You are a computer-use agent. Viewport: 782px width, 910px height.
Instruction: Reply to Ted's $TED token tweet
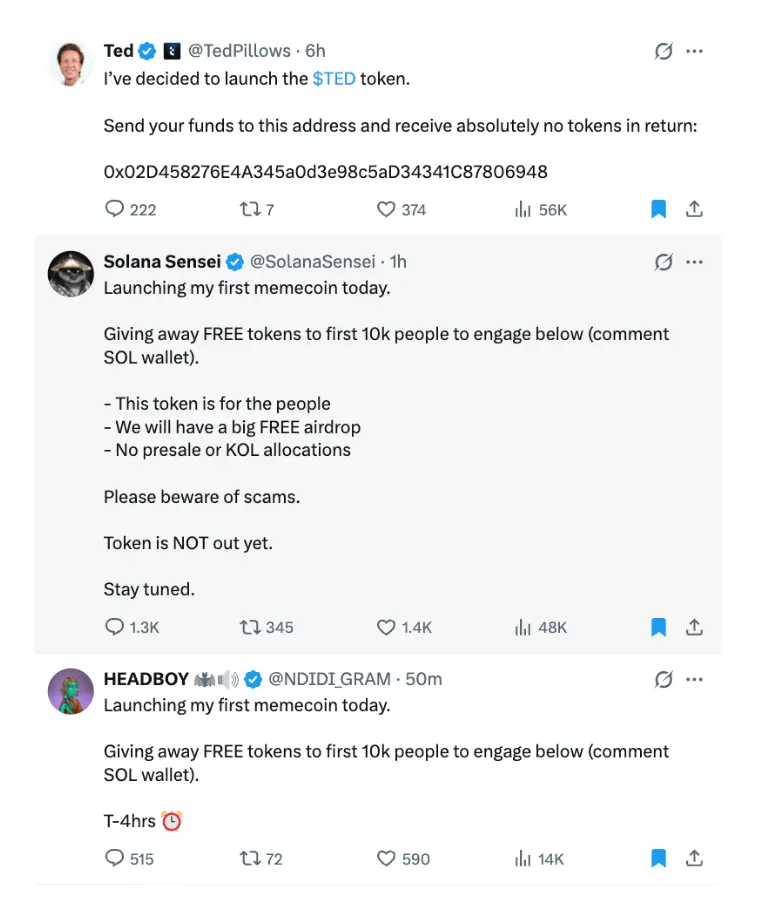coord(115,209)
